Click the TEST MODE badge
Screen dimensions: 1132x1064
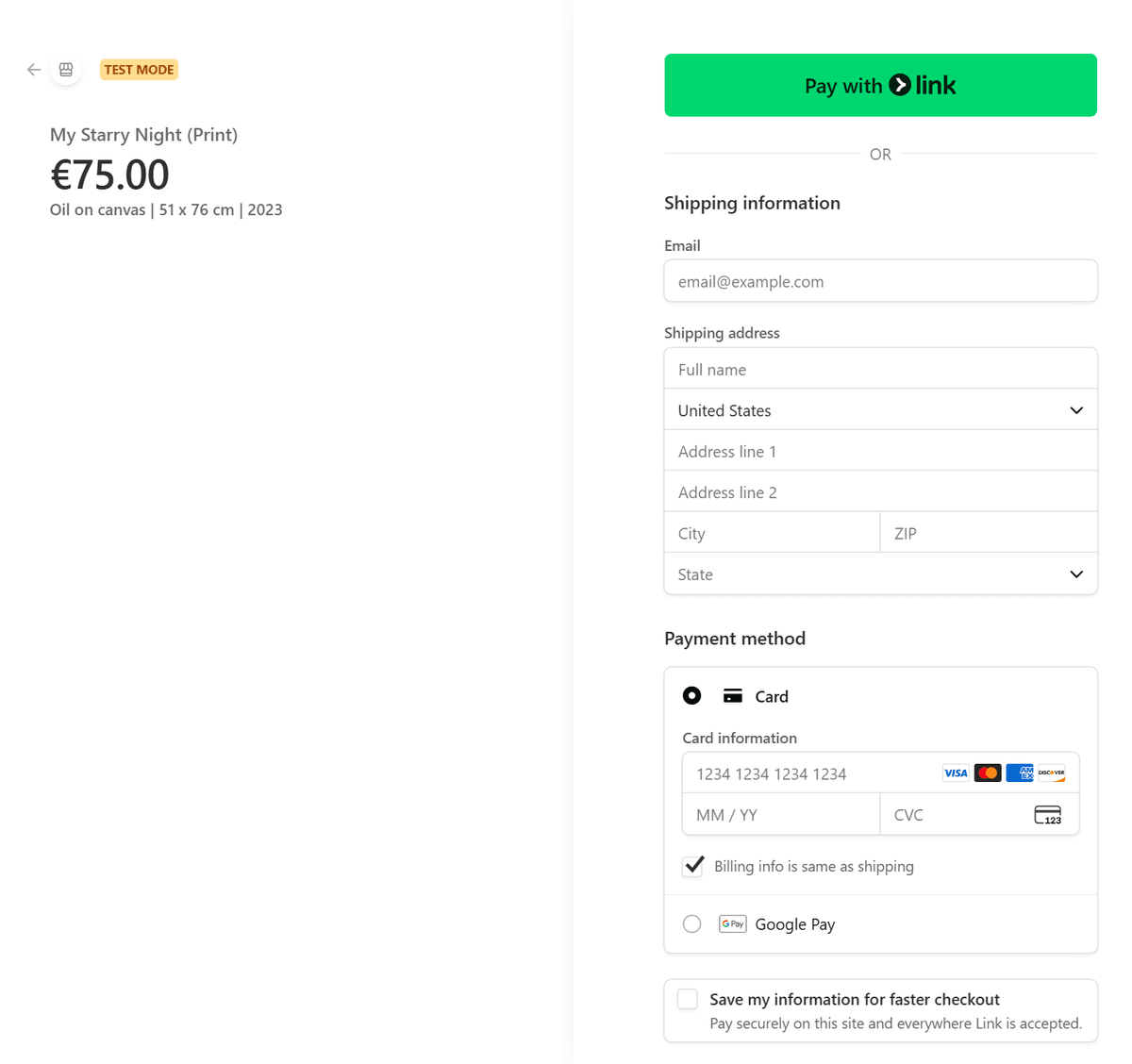139,69
